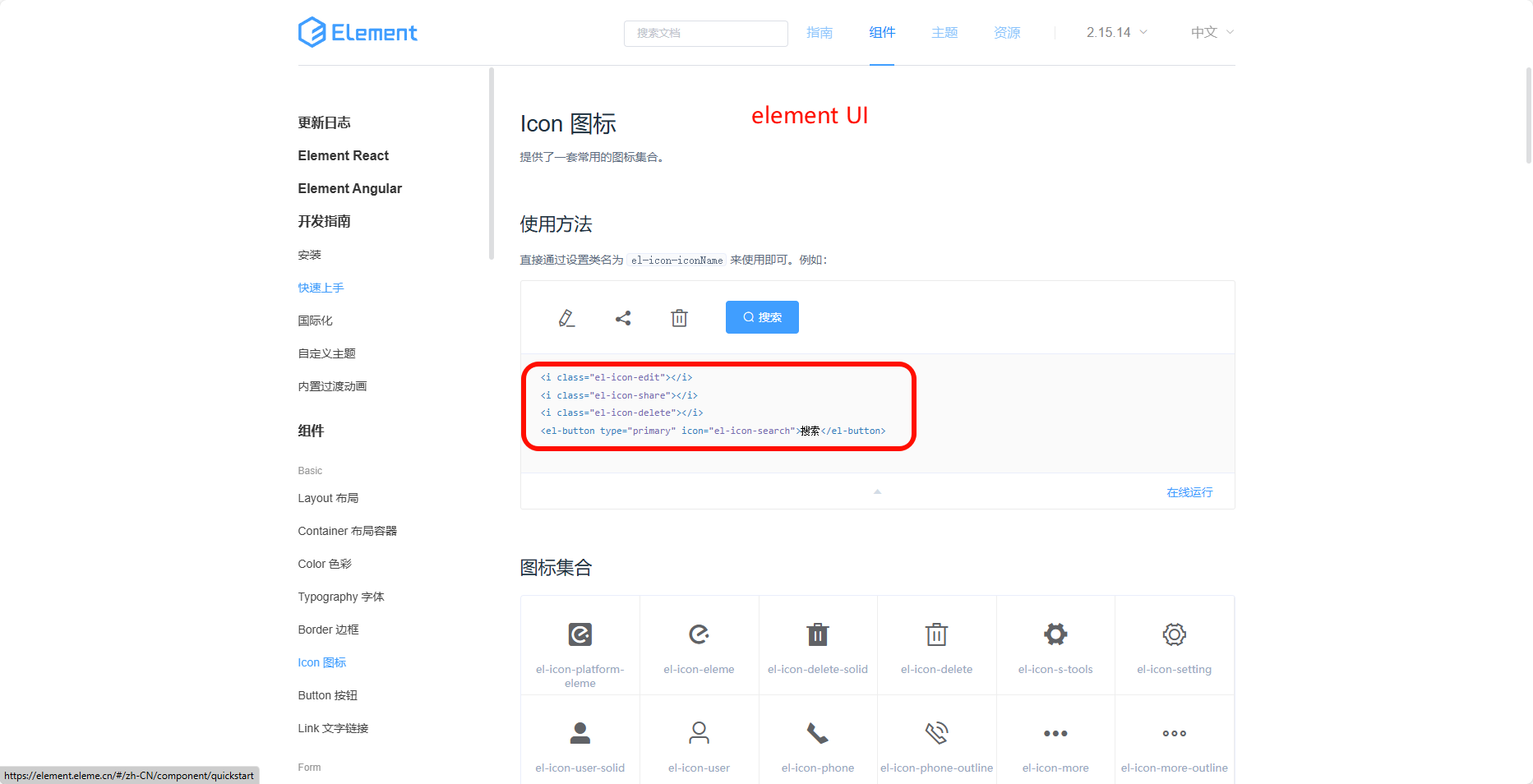Click the 图标集合 section heading
1533x784 pixels.
tap(556, 568)
